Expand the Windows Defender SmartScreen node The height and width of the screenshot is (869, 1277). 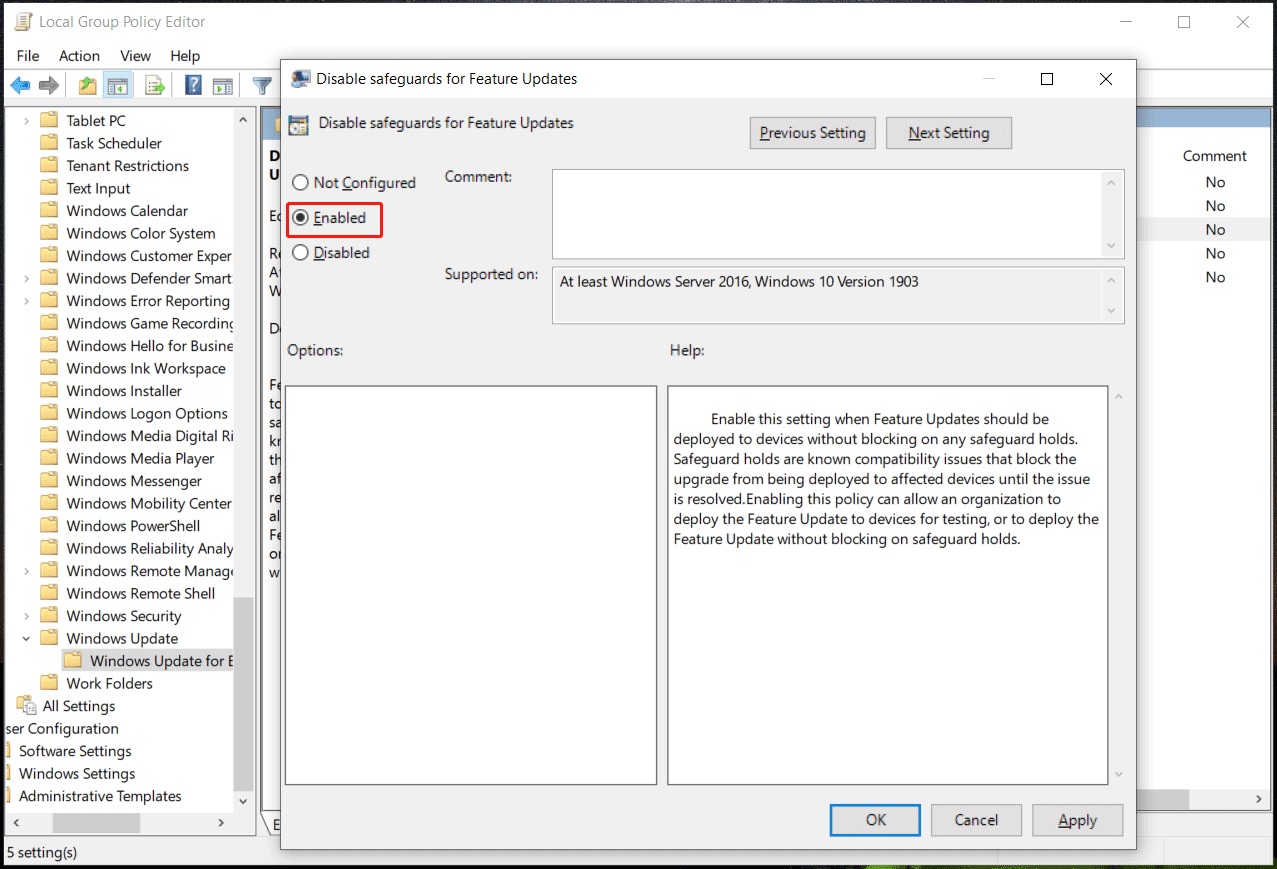point(27,278)
